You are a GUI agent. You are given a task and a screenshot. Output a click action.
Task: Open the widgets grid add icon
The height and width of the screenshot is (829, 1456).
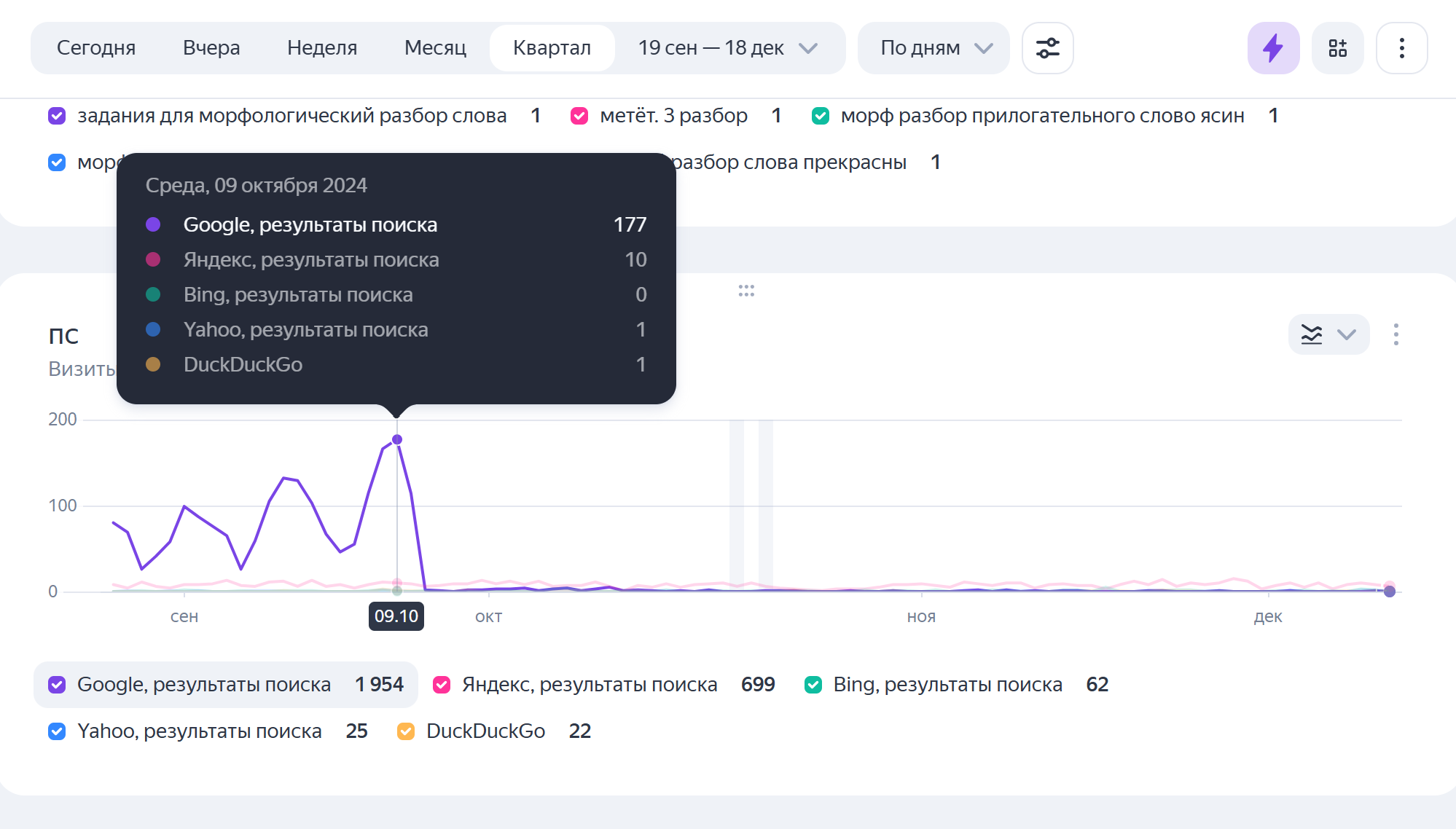1337,48
